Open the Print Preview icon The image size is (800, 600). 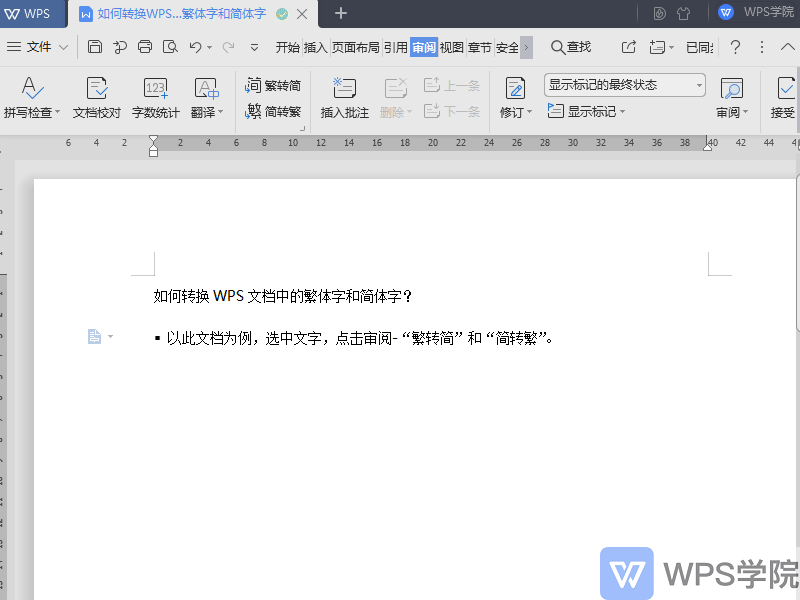click(170, 47)
